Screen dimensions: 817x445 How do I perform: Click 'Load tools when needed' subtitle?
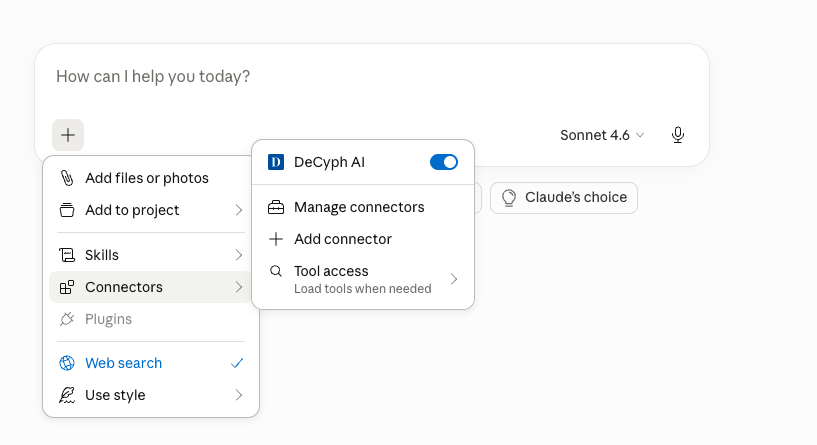click(x=363, y=289)
